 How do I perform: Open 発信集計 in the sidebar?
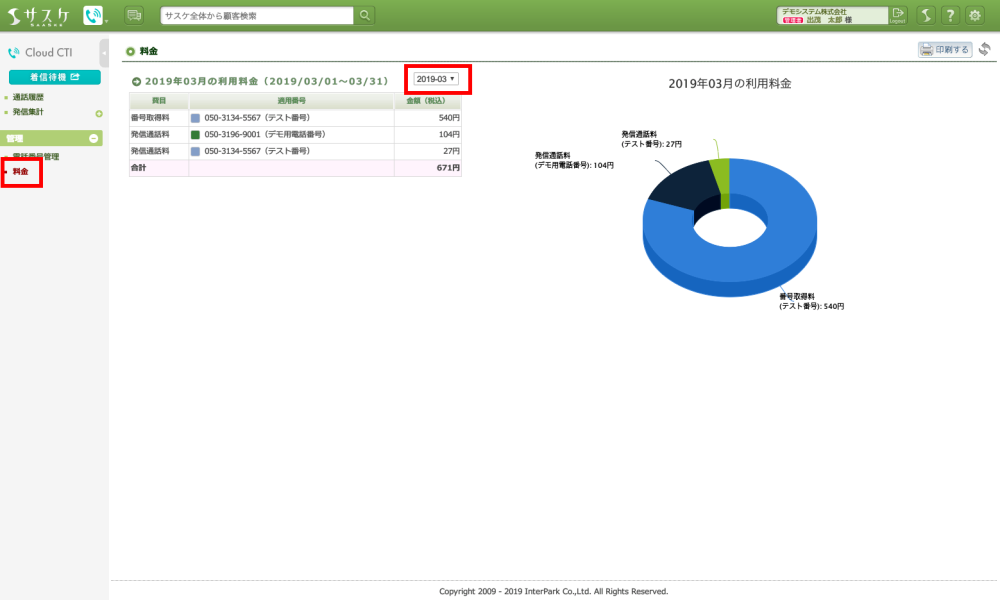(28, 112)
